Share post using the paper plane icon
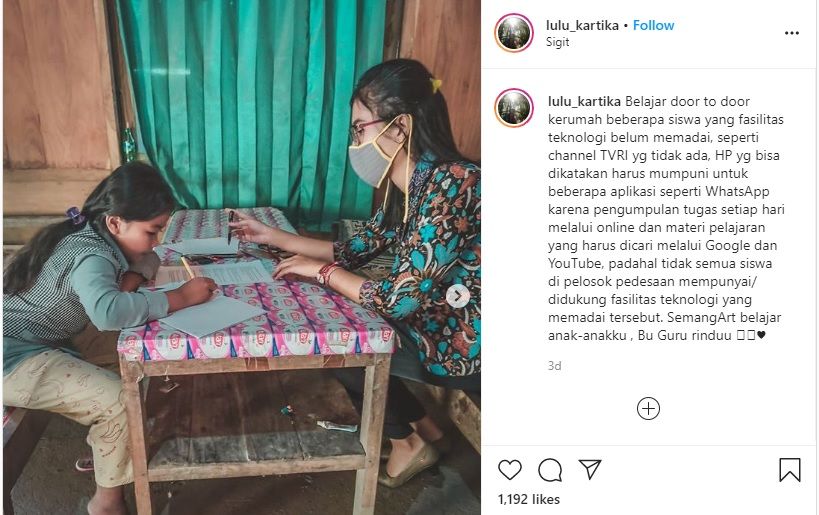 pos(590,470)
